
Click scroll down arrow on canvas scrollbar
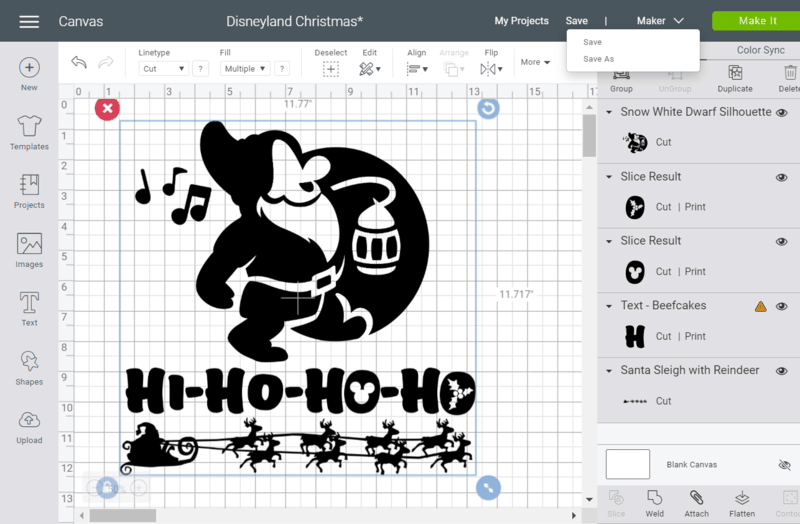coord(589,500)
